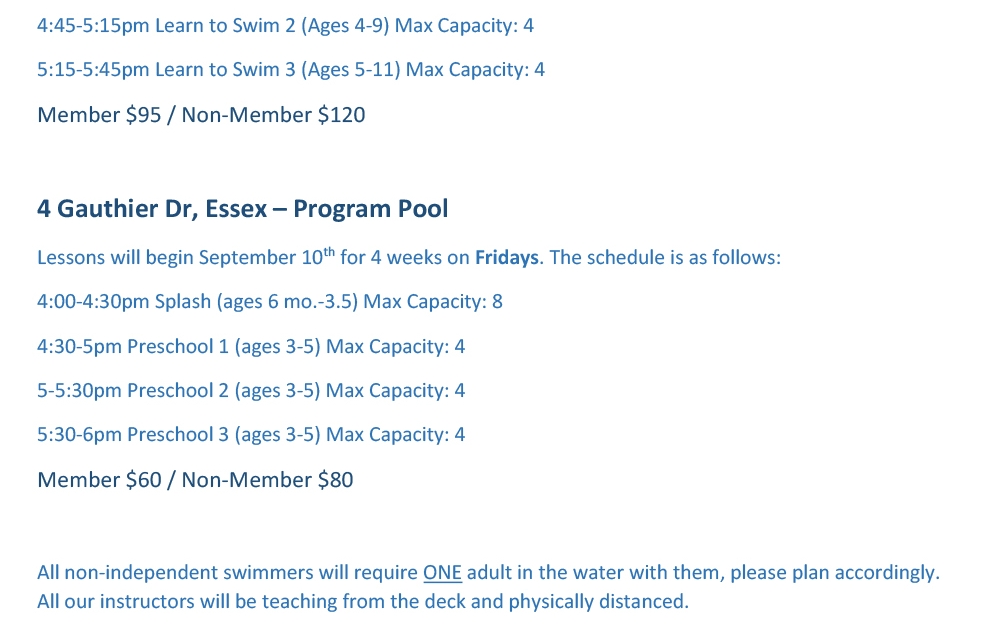Click the word 'Essex' in the heading
This screenshot has width=1000, height=630.
[x=236, y=209]
